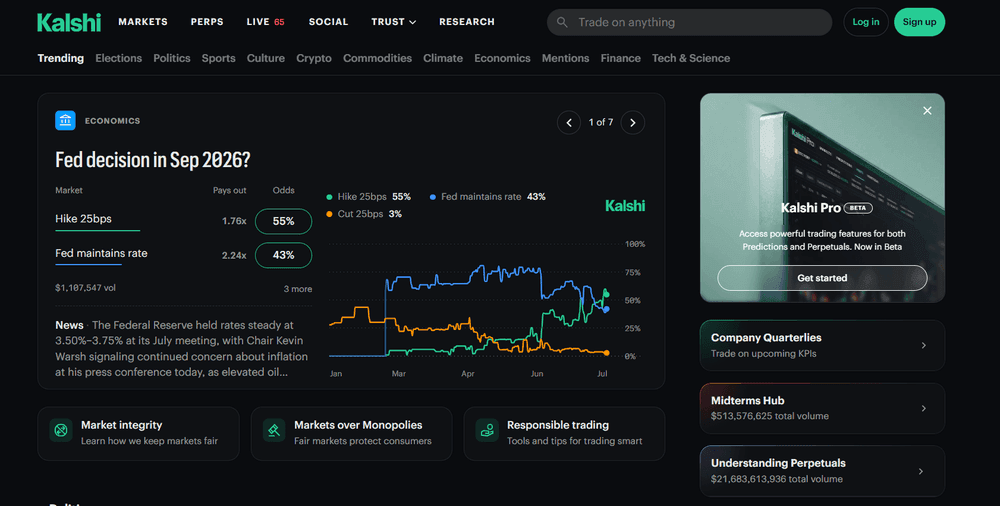Close the Kalshi Pro promo card
This screenshot has width=1000, height=506.
[927, 111]
